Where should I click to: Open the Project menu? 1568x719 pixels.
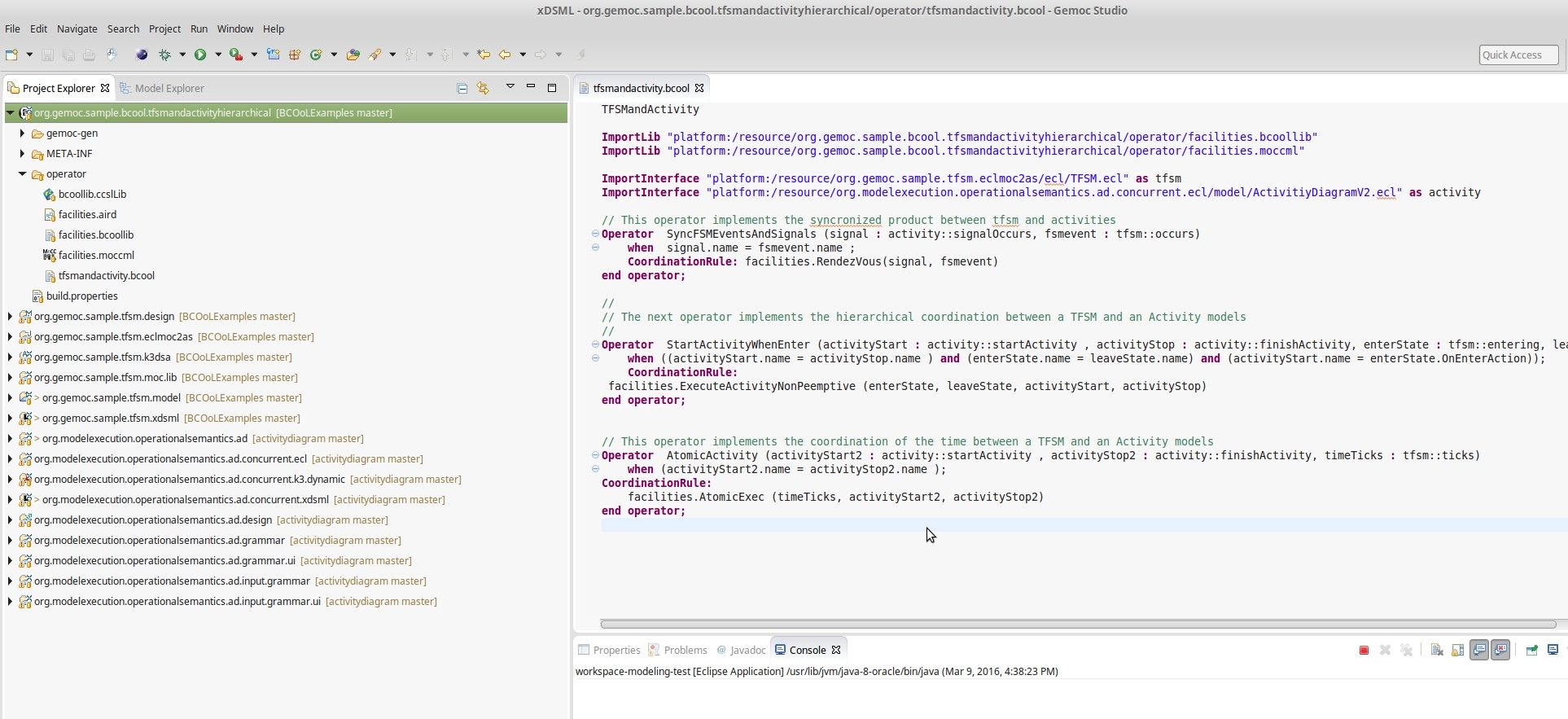point(164,28)
